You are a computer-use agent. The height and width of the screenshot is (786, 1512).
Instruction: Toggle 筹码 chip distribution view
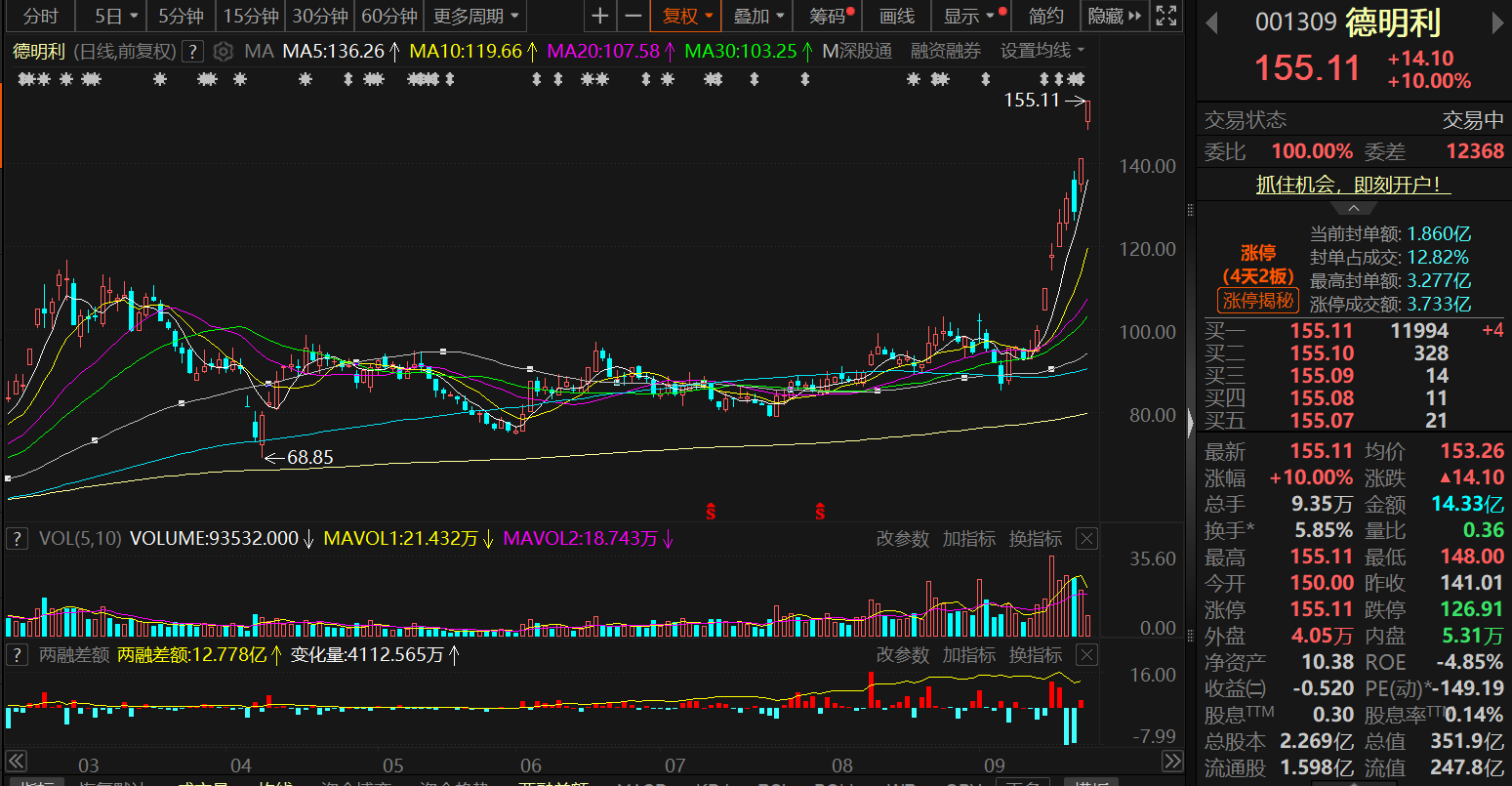[x=831, y=16]
